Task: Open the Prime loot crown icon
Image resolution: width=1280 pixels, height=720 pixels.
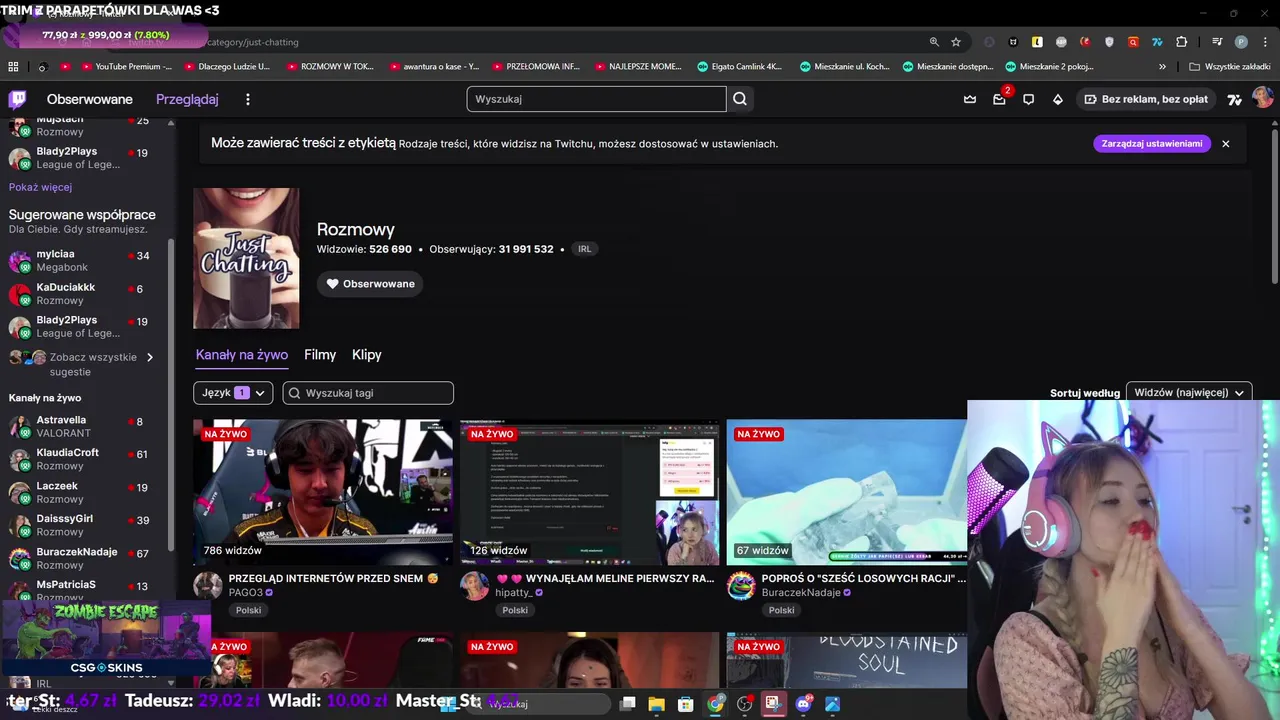Action: point(969,99)
